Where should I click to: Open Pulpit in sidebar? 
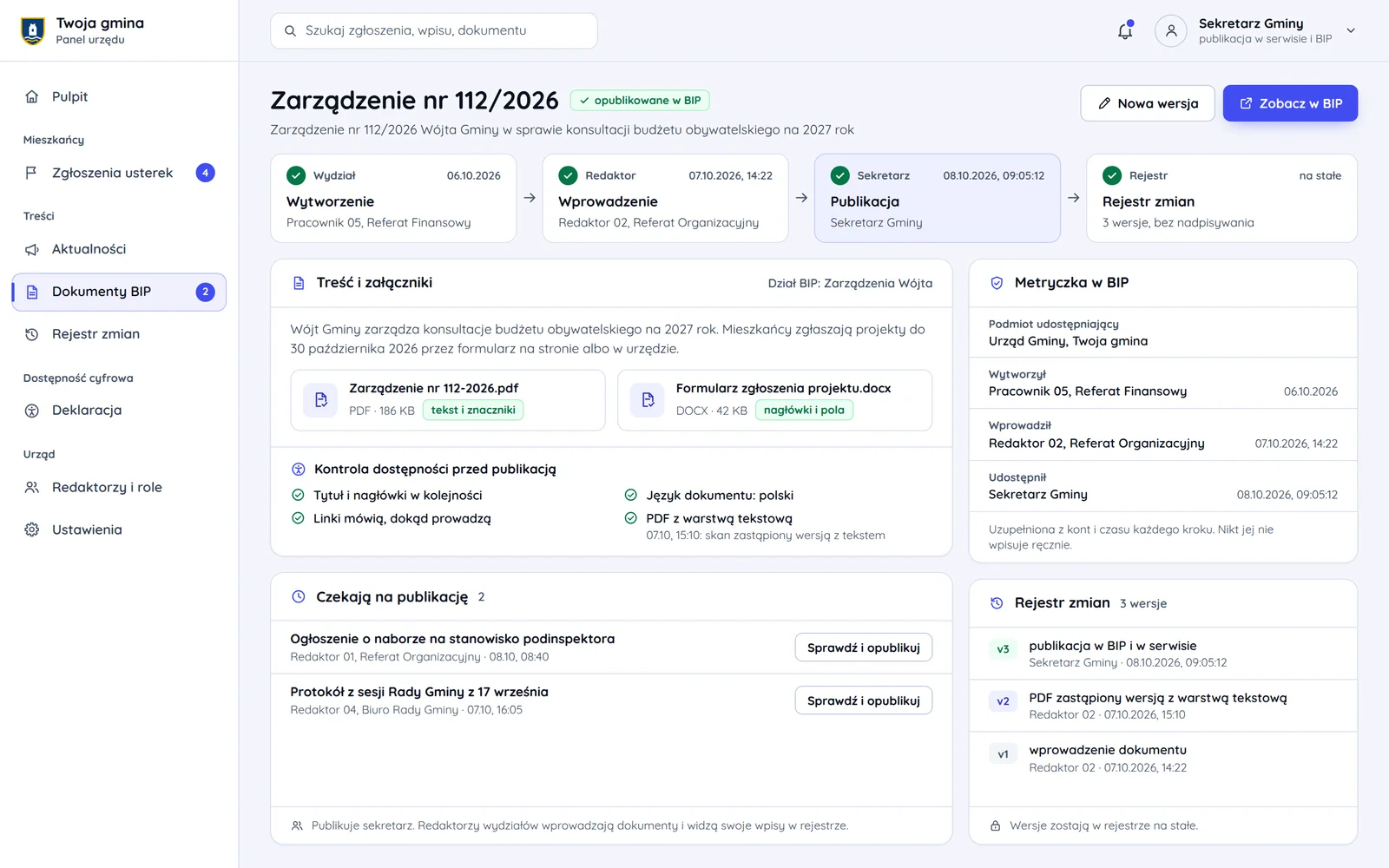(x=119, y=96)
